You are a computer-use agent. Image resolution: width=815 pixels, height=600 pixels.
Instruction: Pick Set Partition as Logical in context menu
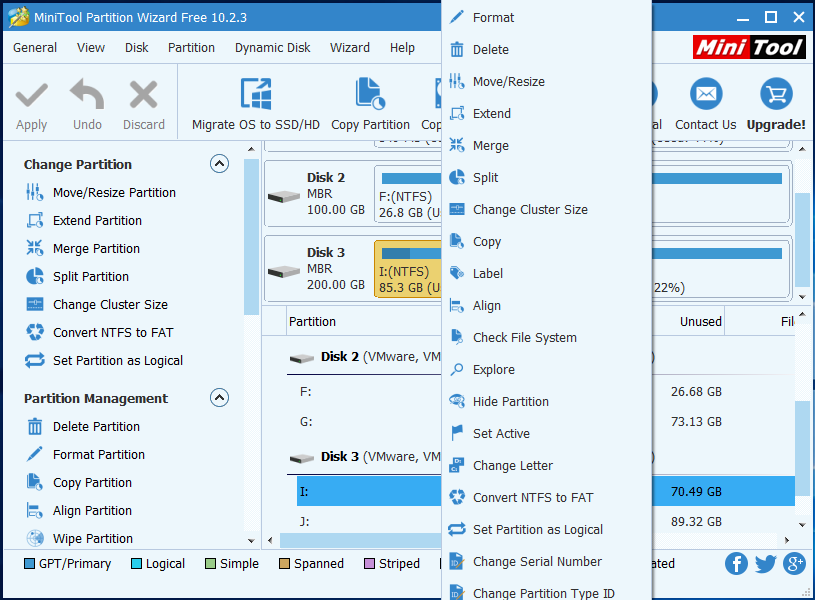(547, 530)
